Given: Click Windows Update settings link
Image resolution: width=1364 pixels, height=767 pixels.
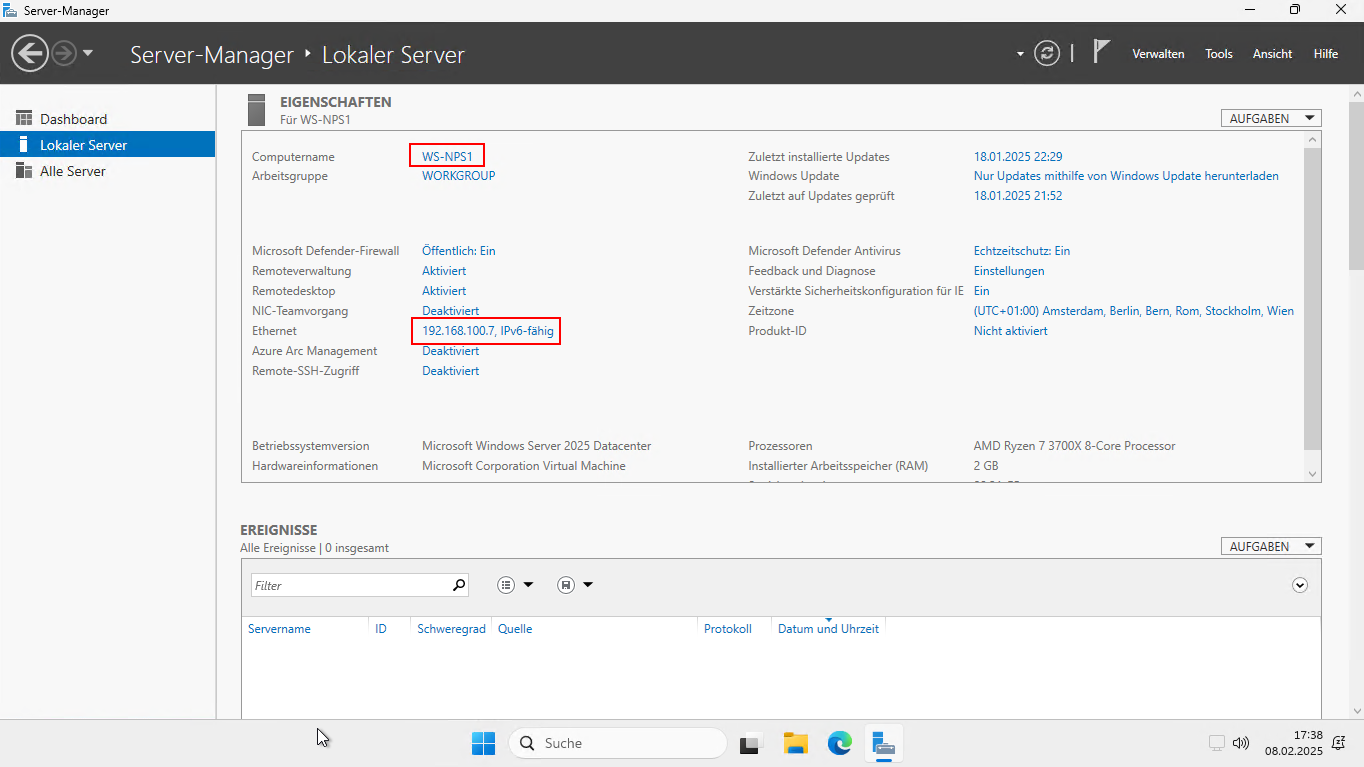Looking at the screenshot, I should (x=1126, y=176).
